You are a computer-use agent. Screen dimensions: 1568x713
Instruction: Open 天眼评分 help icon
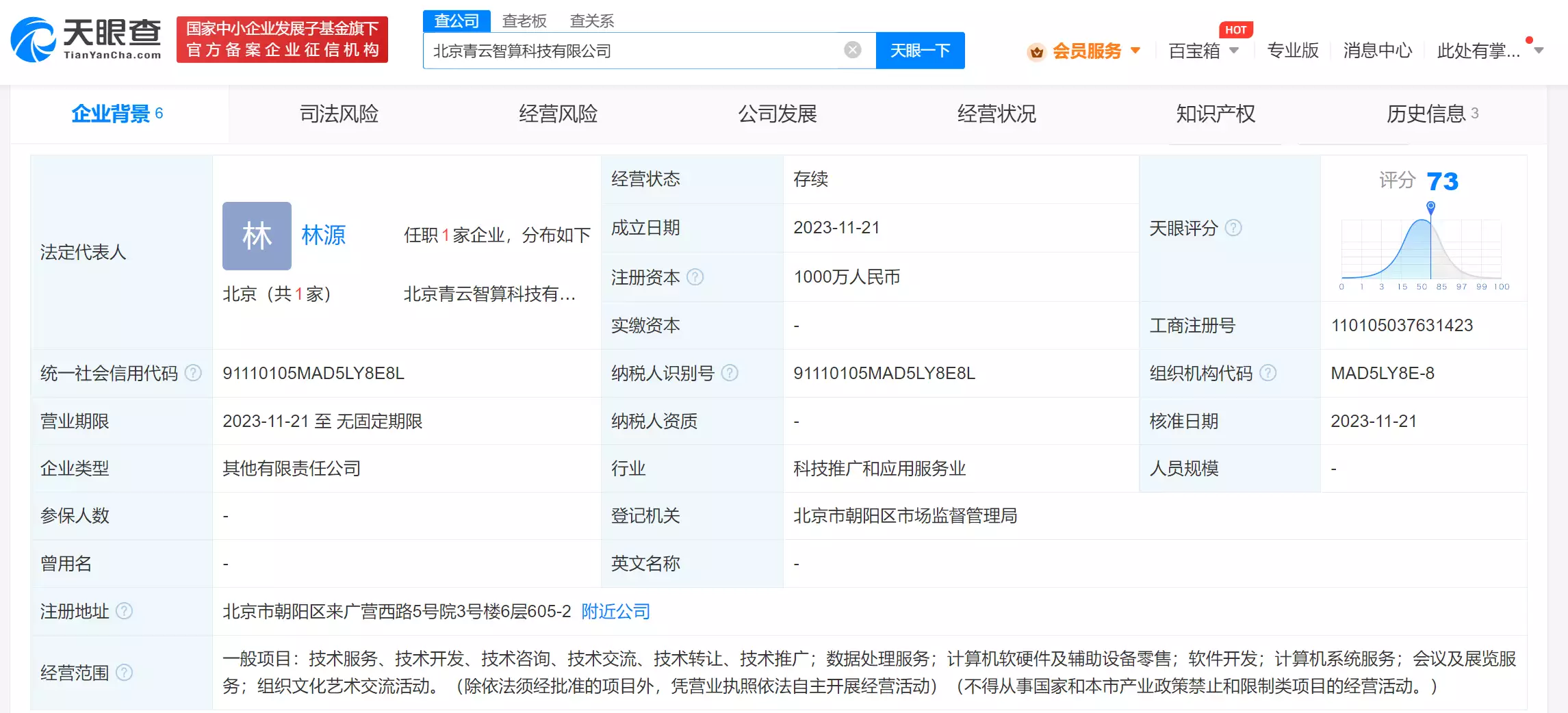[x=1233, y=228]
